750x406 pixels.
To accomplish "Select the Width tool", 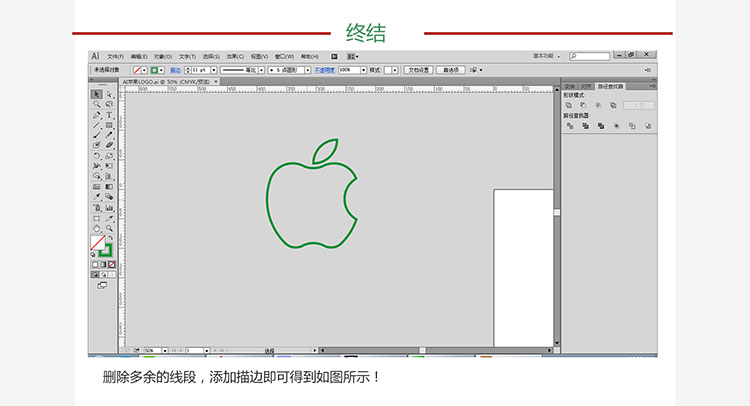I will [x=97, y=166].
